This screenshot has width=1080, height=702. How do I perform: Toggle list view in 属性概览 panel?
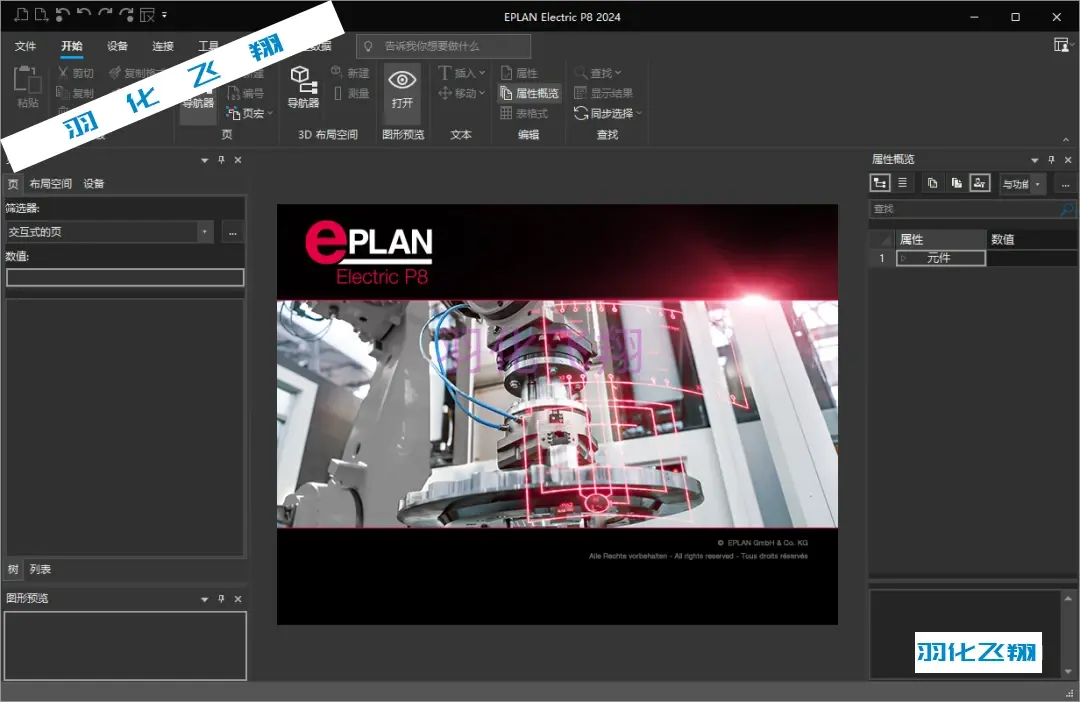pyautogui.click(x=902, y=183)
